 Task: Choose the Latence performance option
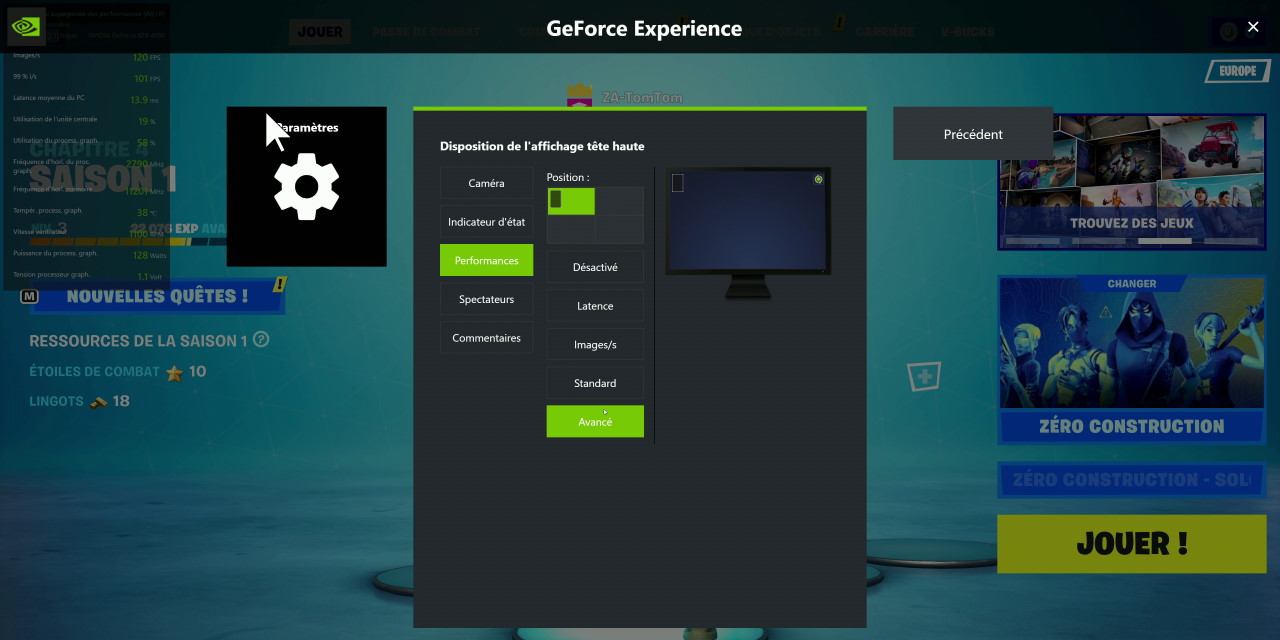[595, 306]
